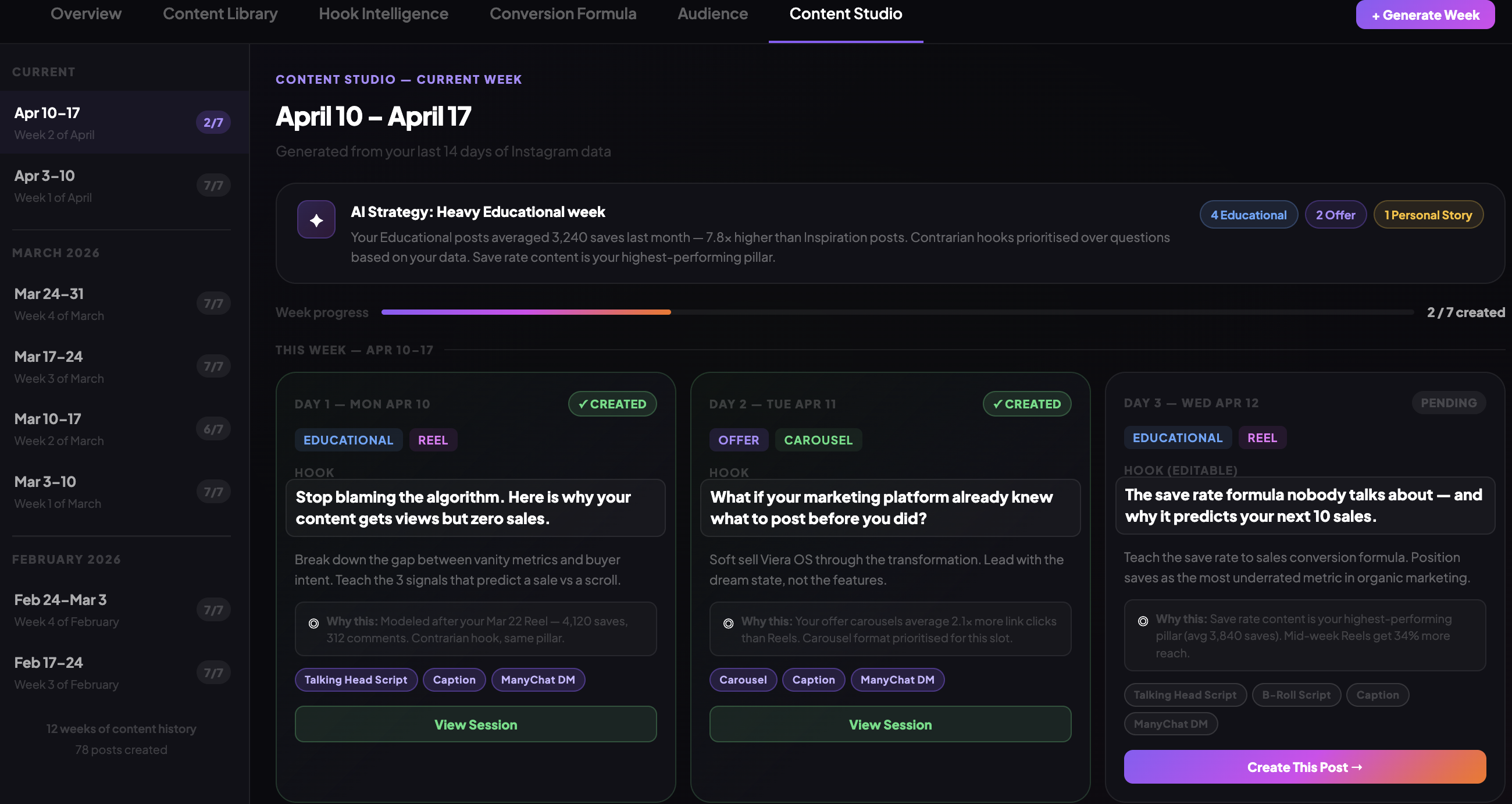The height and width of the screenshot is (804, 1512).
Task: Click the Carousel asset chip beside Caption on Day 2
Action: click(743, 680)
